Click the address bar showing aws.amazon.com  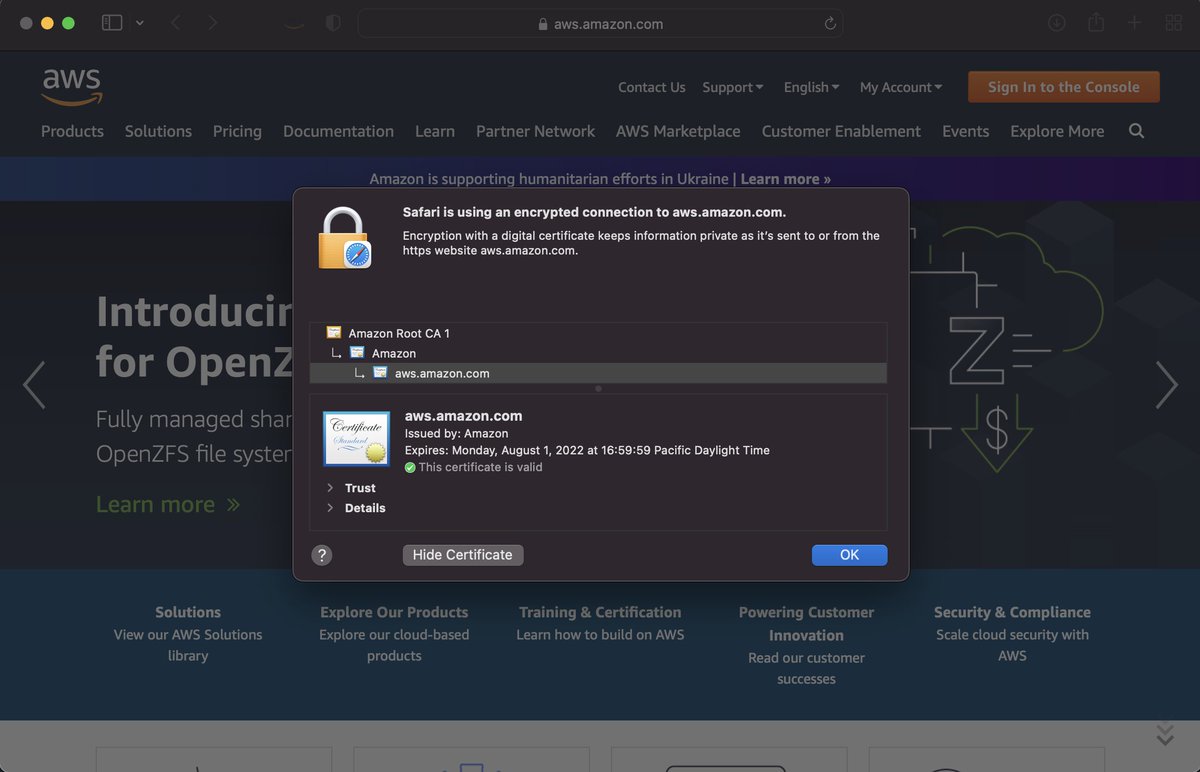coord(600,24)
